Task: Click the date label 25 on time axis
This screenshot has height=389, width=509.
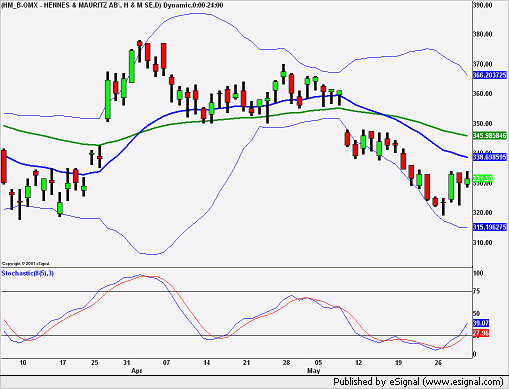Action: [x=95, y=363]
